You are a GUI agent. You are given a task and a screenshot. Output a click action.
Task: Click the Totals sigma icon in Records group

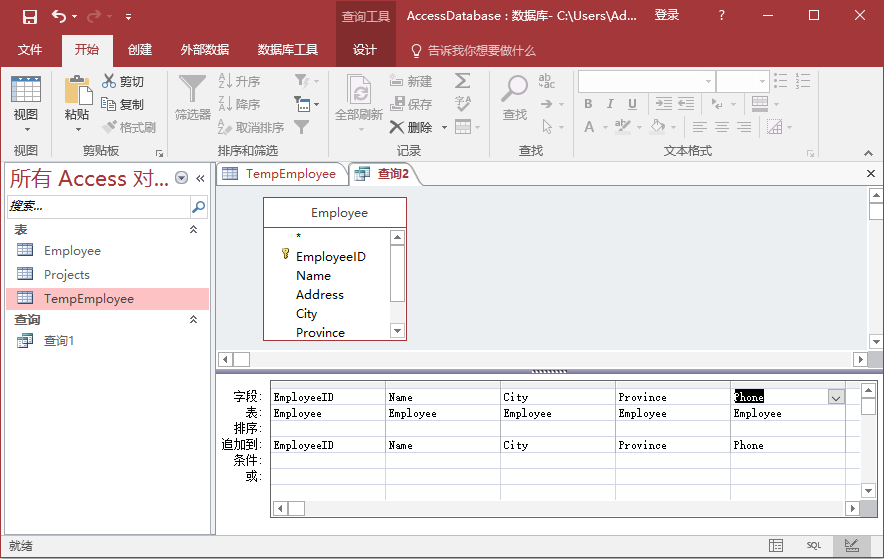point(462,81)
